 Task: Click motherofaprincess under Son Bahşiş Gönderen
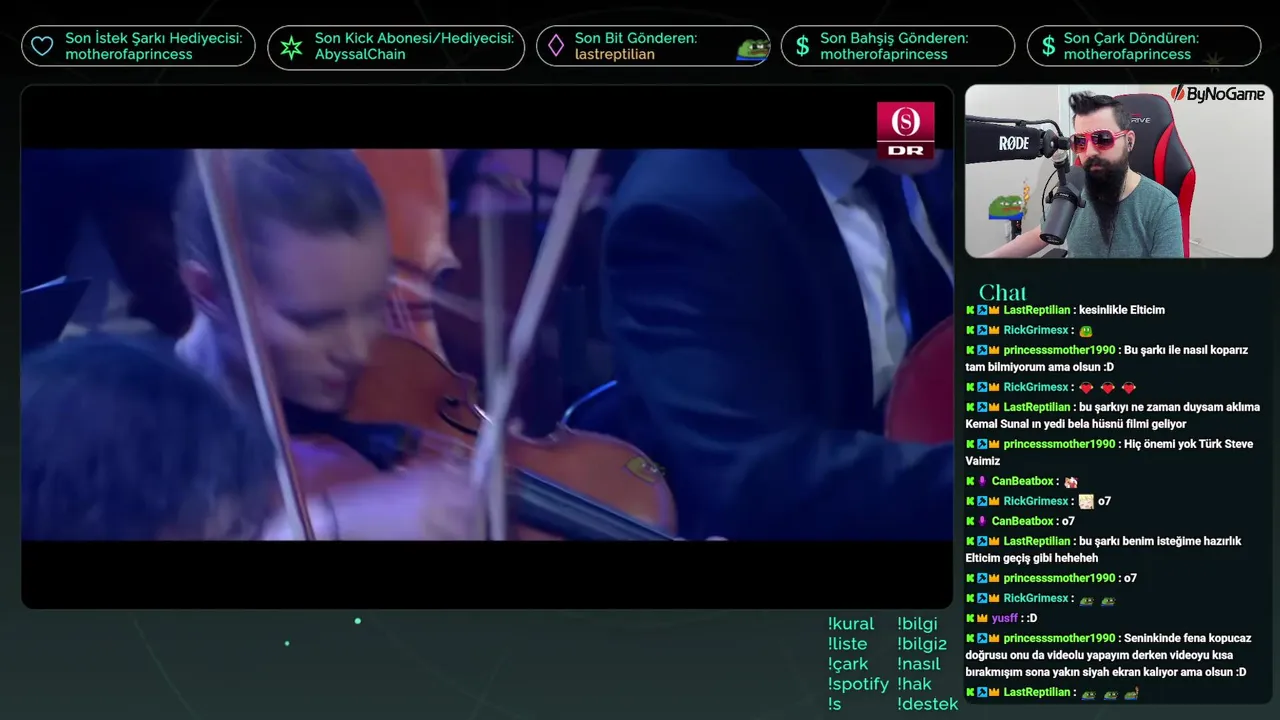pos(884,54)
